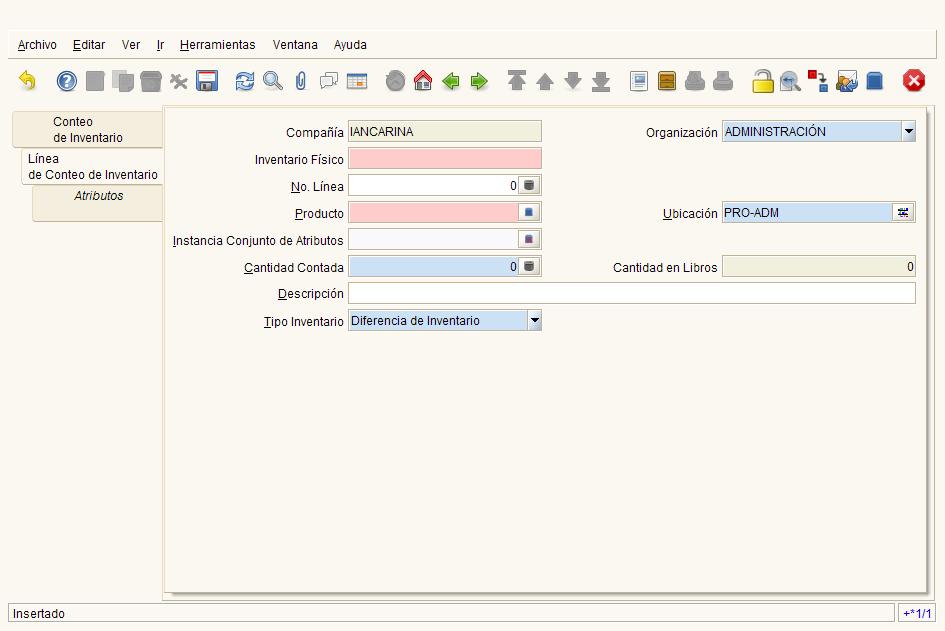Open chat with the speech bubbles icon

[x=328, y=81]
